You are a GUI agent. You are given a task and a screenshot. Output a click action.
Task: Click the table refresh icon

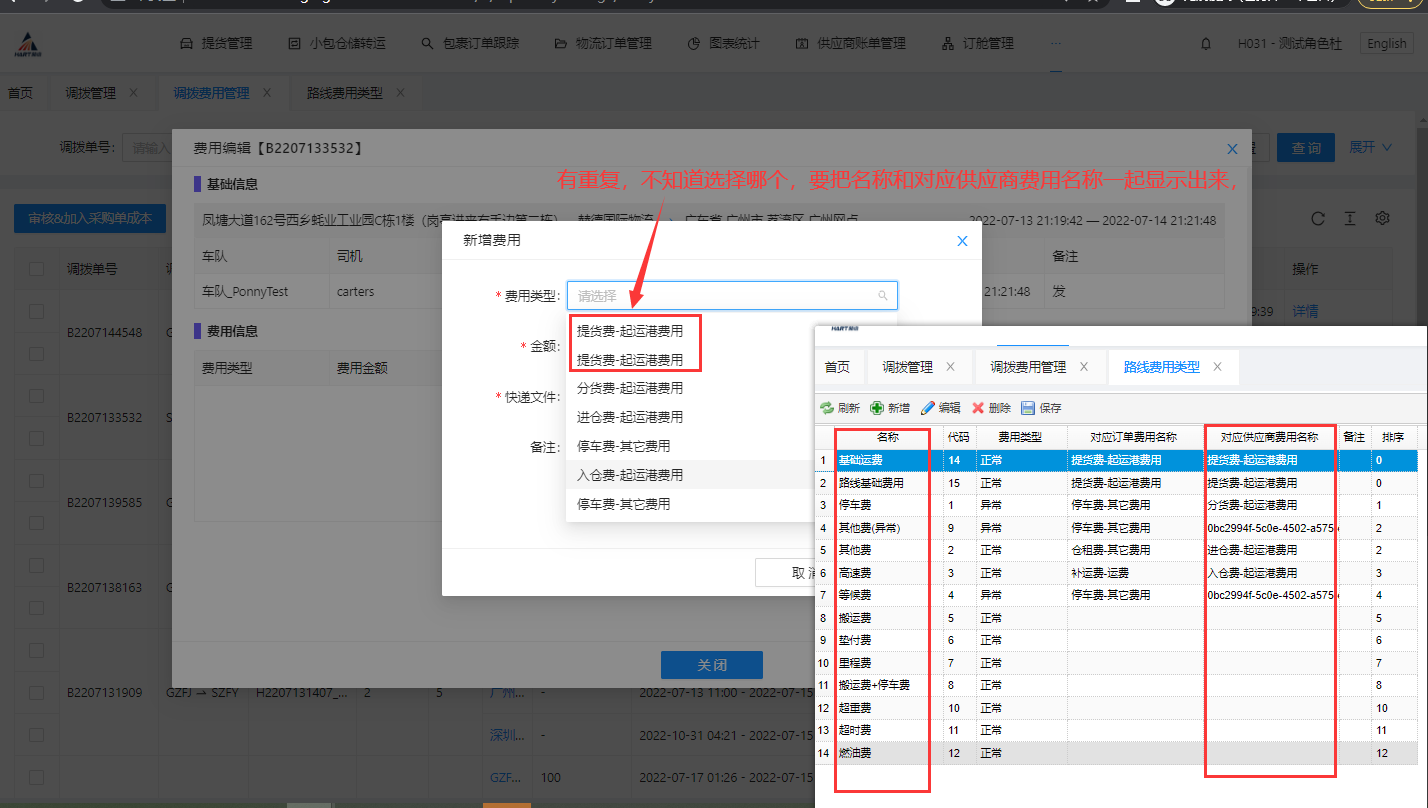point(1318,219)
